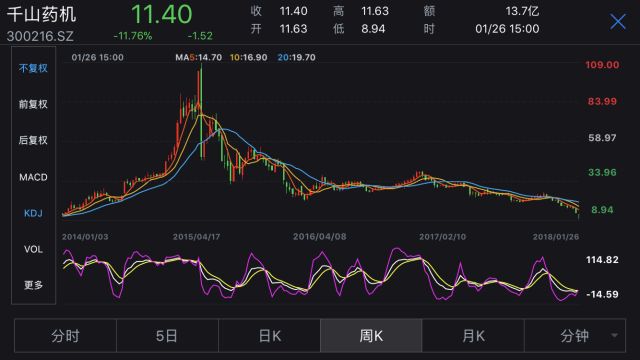Switch to the 月K tab
This screenshot has height=360, width=640.
(x=473, y=336)
